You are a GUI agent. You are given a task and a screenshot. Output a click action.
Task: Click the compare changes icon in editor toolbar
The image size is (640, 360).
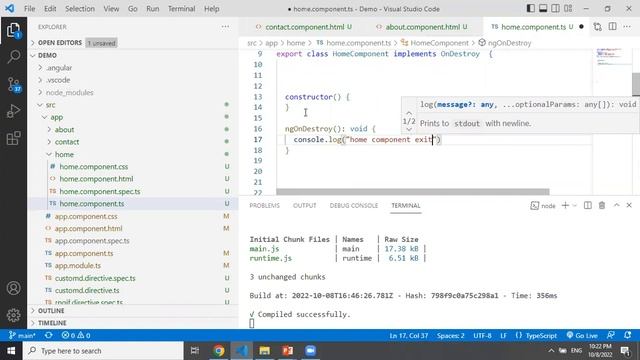[598, 27]
